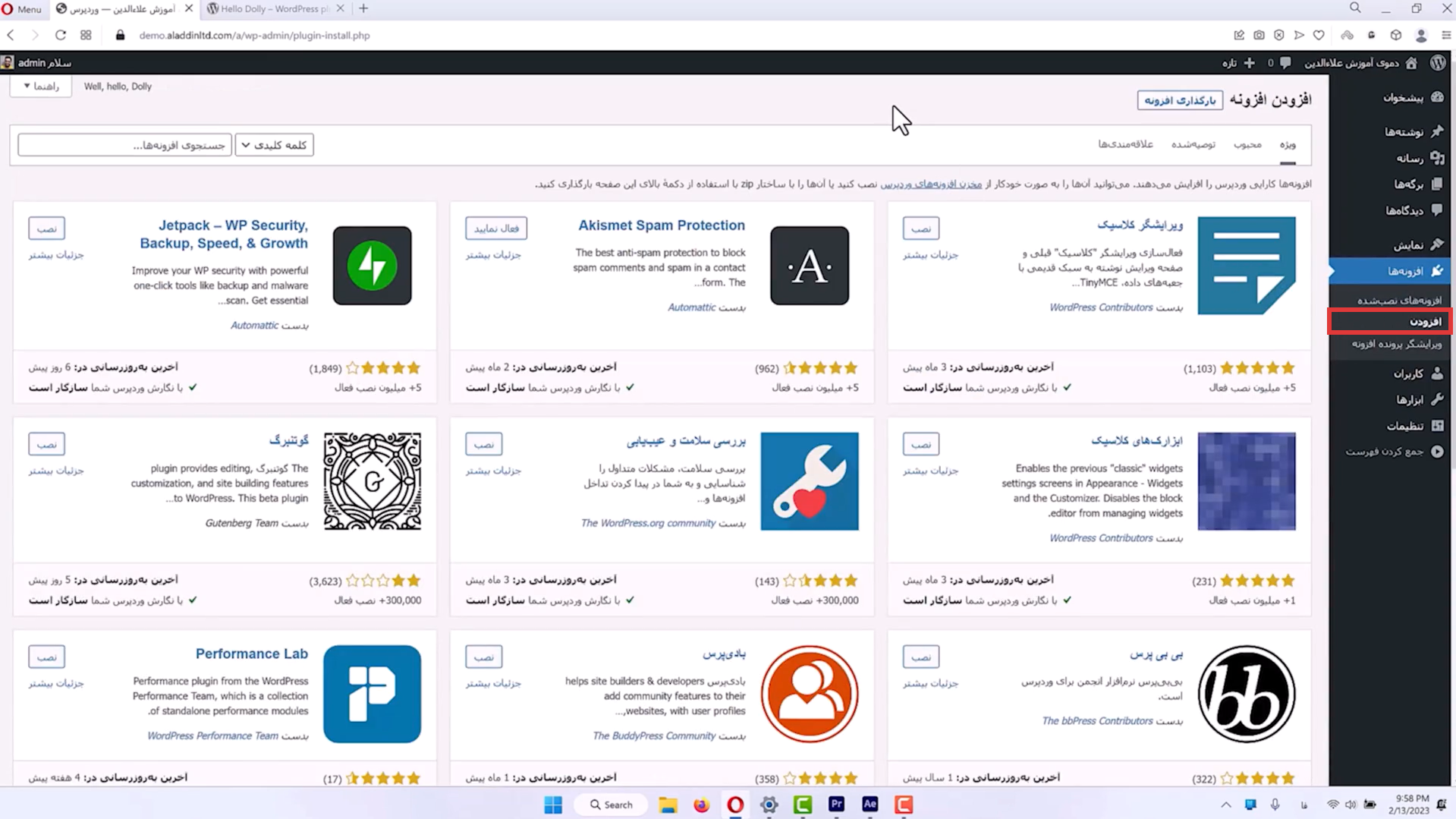Focus the plugin search input field
The width and height of the screenshot is (1456, 819).
click(x=125, y=145)
